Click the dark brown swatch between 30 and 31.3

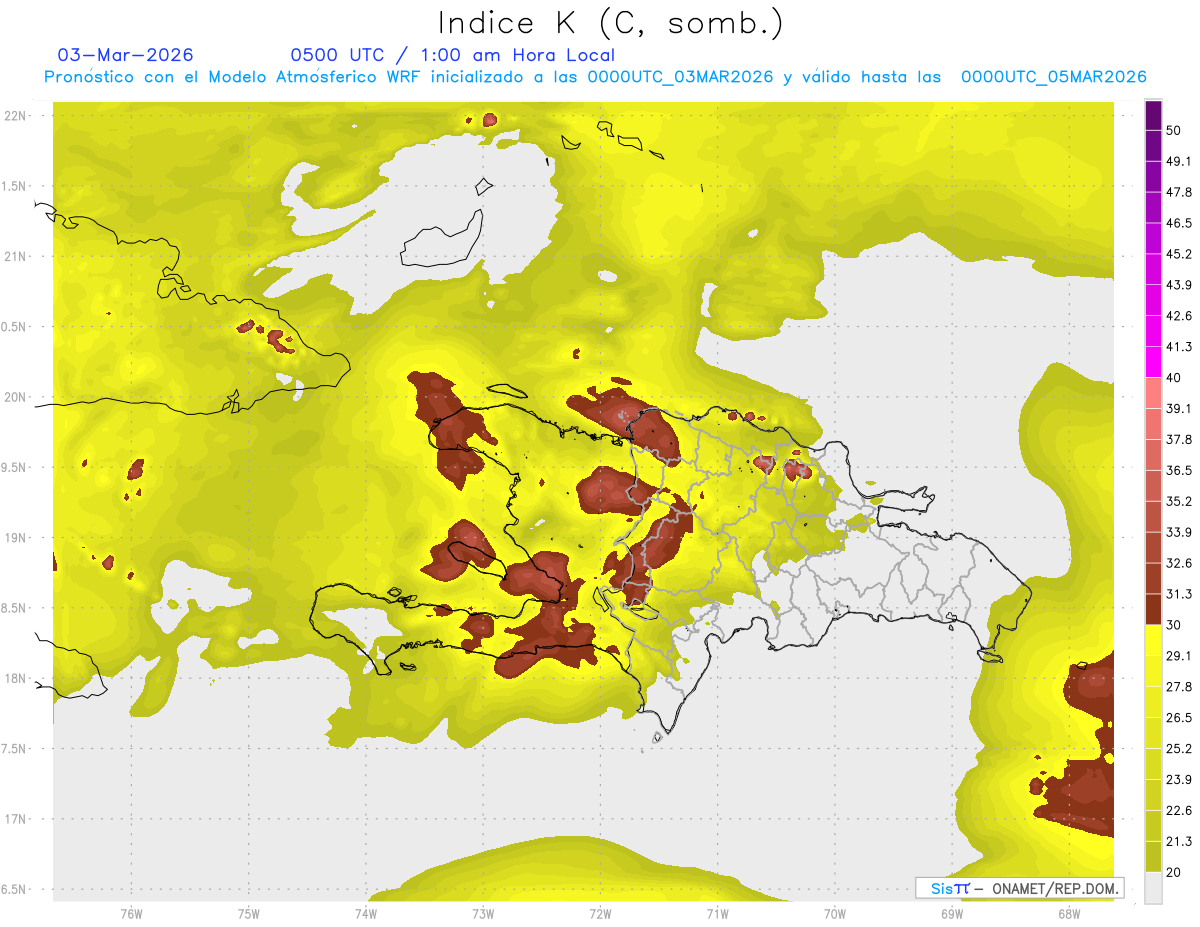point(1154,609)
